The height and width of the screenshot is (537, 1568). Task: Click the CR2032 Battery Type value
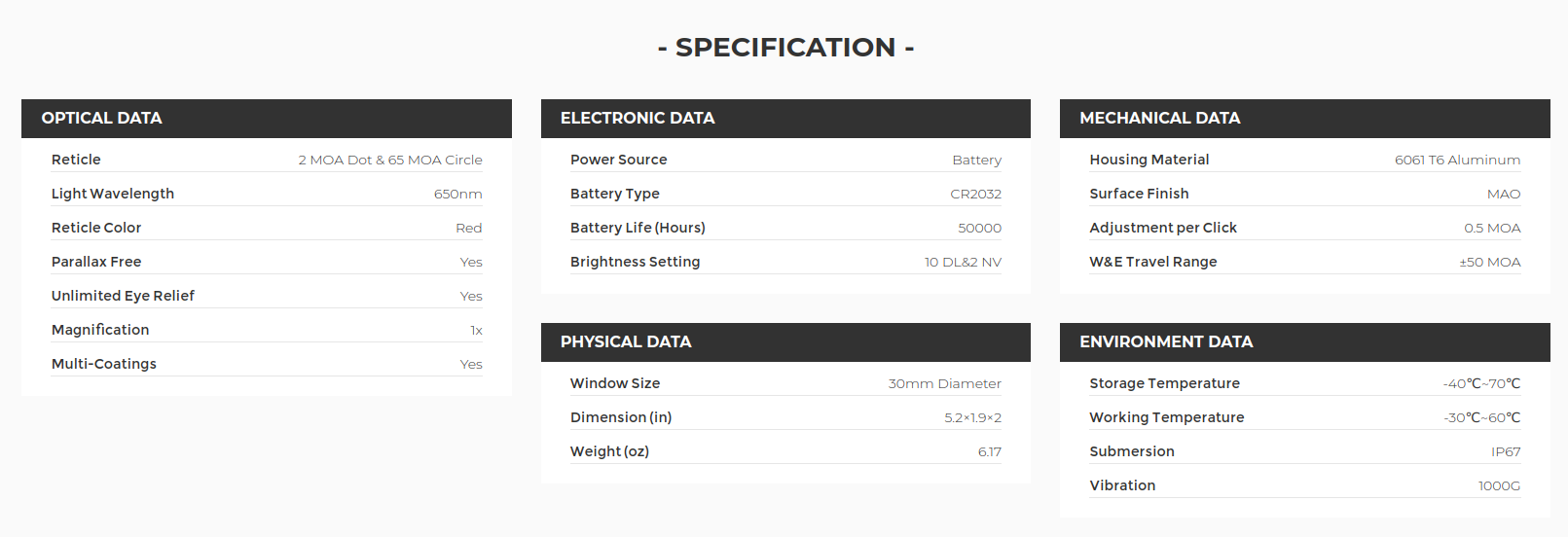(976, 194)
